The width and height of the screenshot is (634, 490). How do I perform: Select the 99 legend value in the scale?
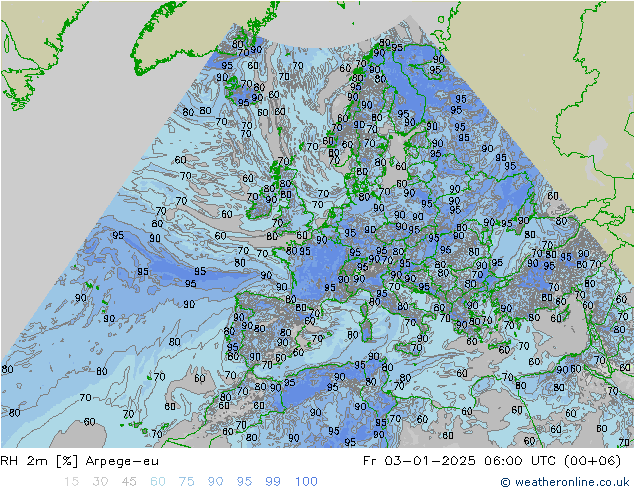coord(273,482)
